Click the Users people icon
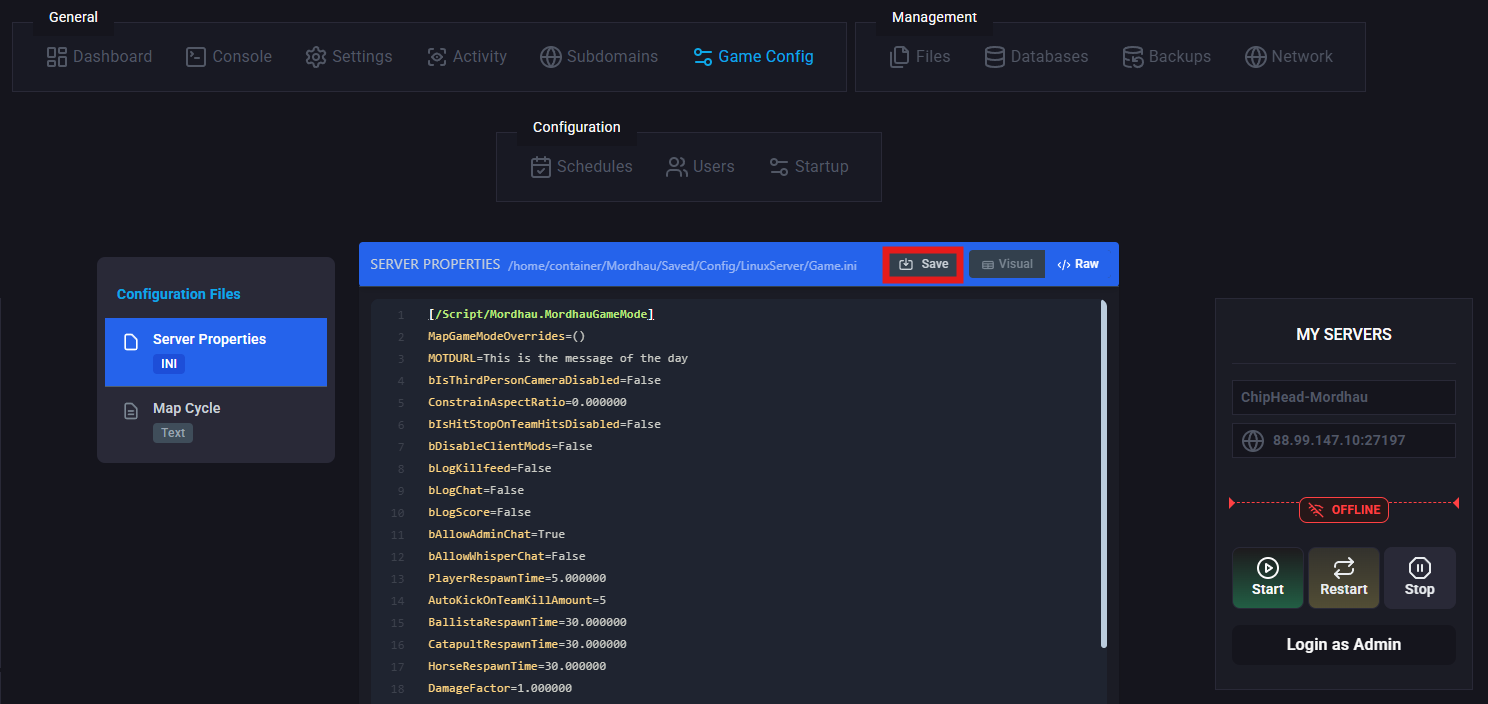The image size is (1488, 704). point(677,167)
